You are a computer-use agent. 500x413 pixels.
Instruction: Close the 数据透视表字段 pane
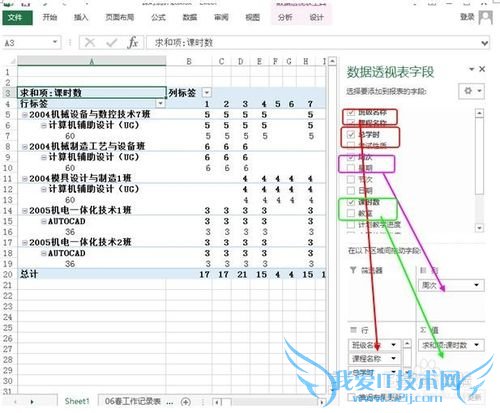pyautogui.click(x=482, y=69)
